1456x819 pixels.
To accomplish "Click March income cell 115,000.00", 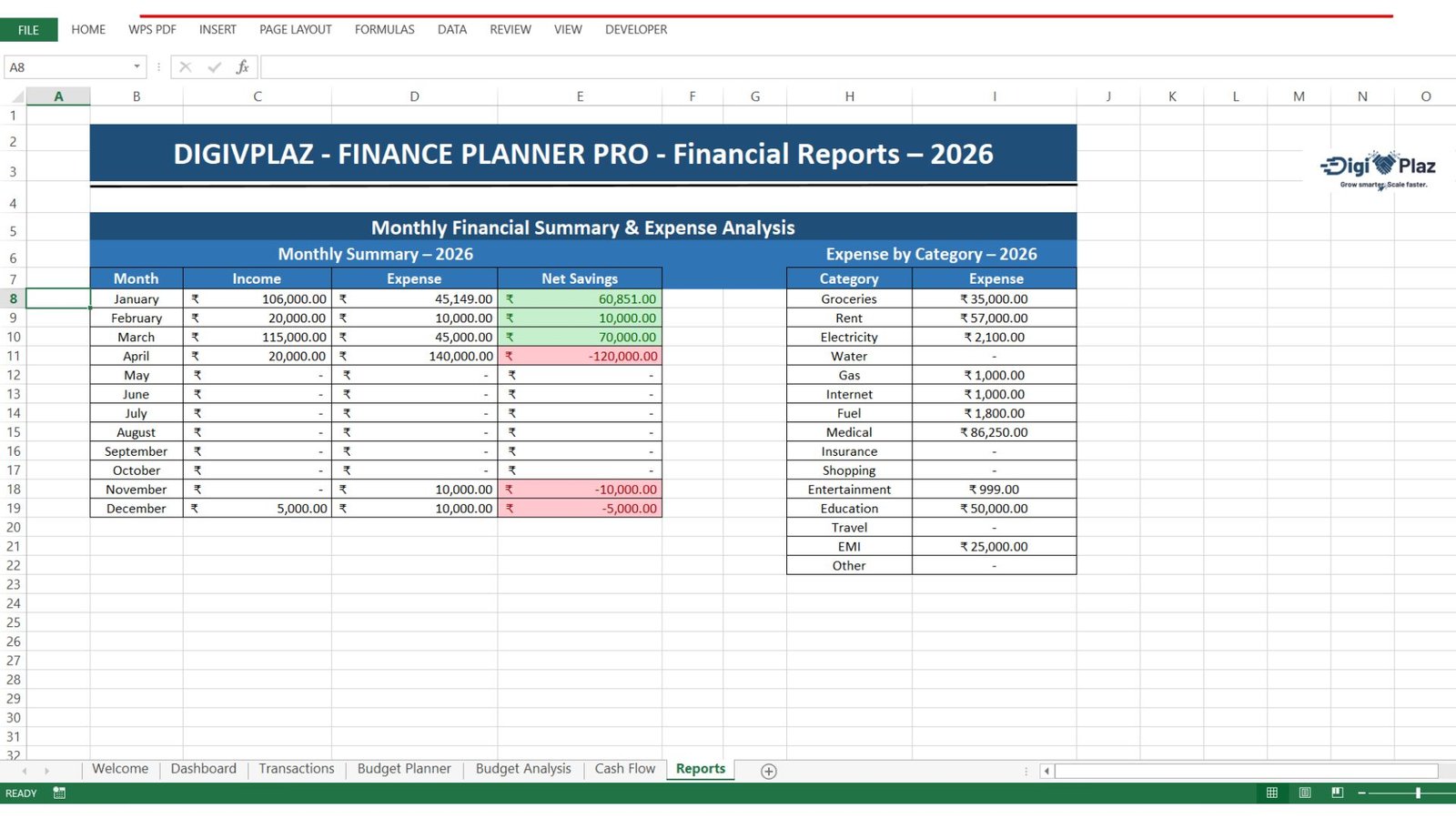I will coord(258,337).
